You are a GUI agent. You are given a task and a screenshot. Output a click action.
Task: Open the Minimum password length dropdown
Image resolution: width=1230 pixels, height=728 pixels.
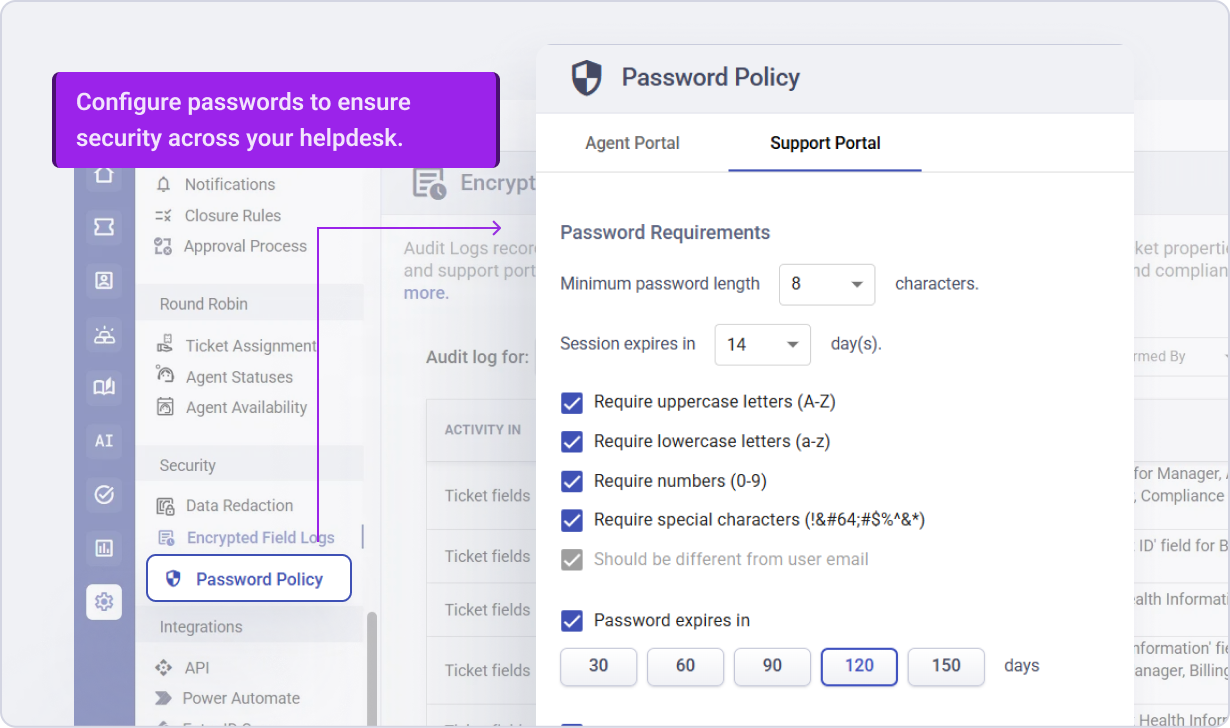coord(827,284)
